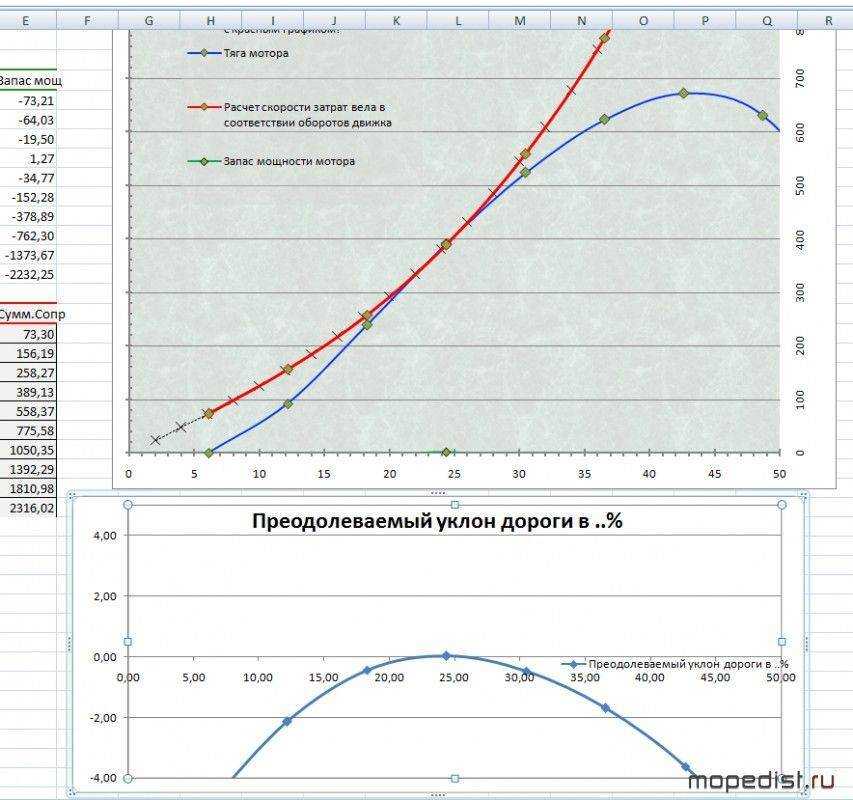853x800 pixels.
Task: Select column header P
Action: click(x=705, y=21)
